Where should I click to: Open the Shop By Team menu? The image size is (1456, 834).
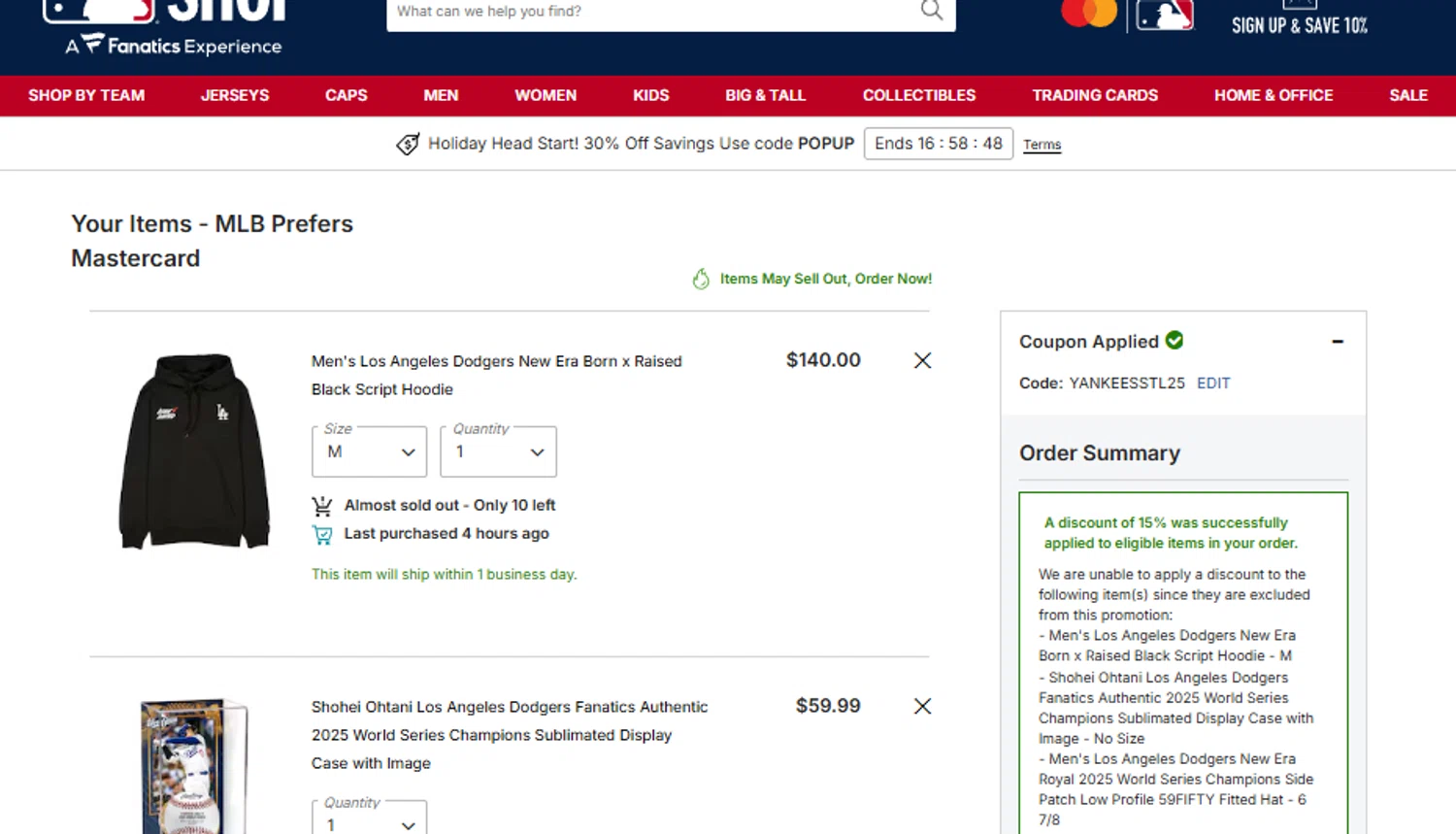tap(86, 95)
